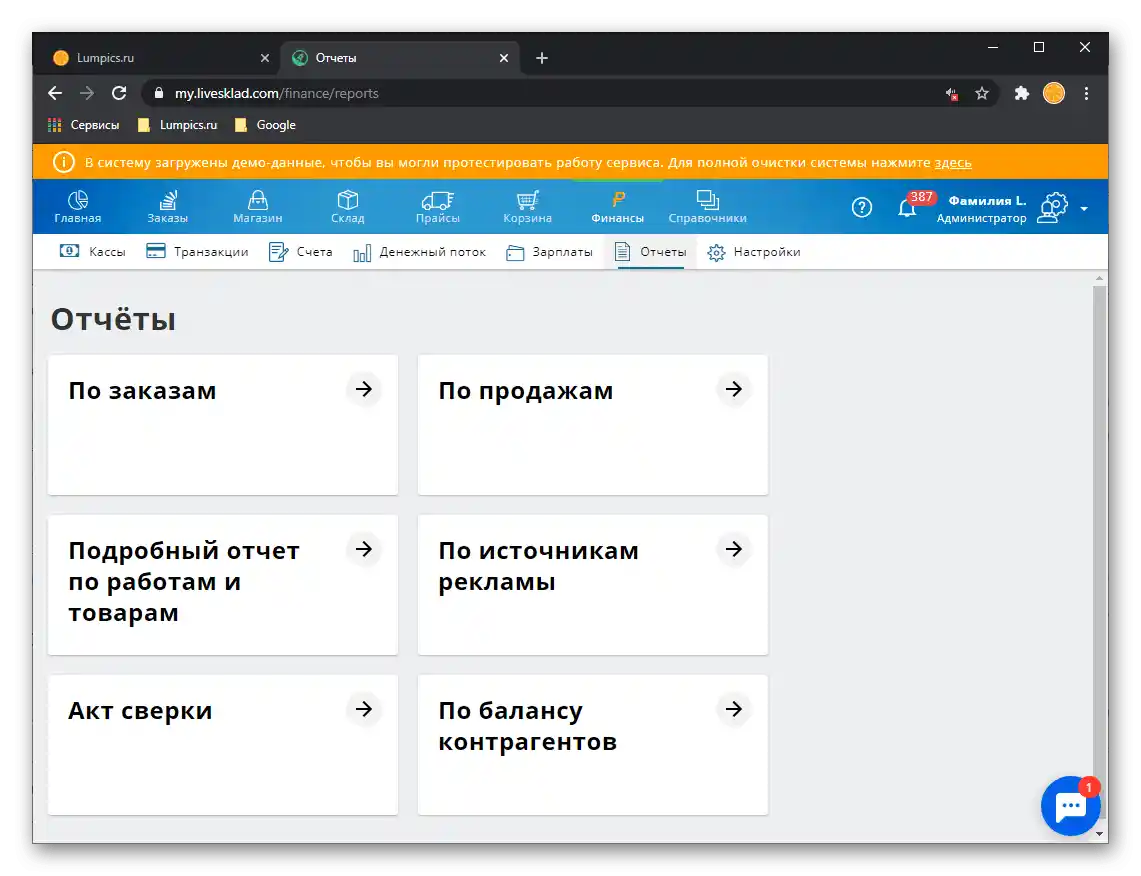Open the Прайсы pricing icon

tap(437, 199)
